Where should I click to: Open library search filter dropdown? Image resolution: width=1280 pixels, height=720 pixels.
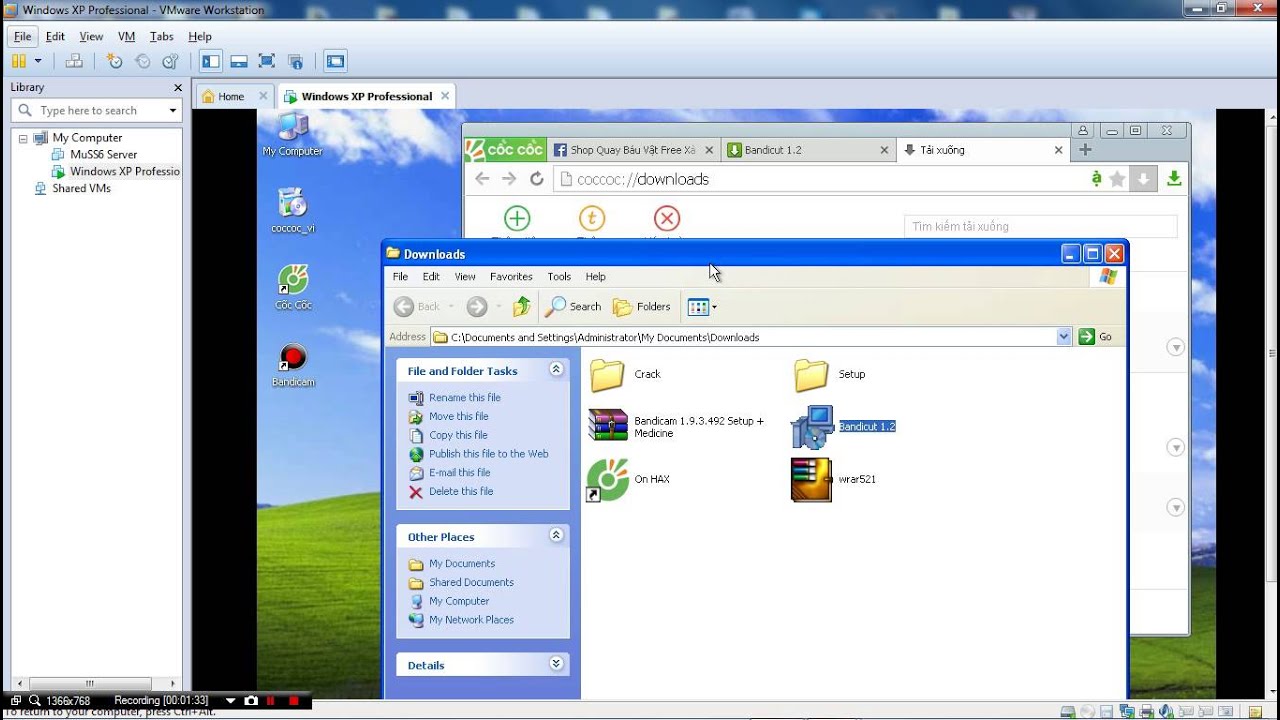pyautogui.click(x=173, y=110)
